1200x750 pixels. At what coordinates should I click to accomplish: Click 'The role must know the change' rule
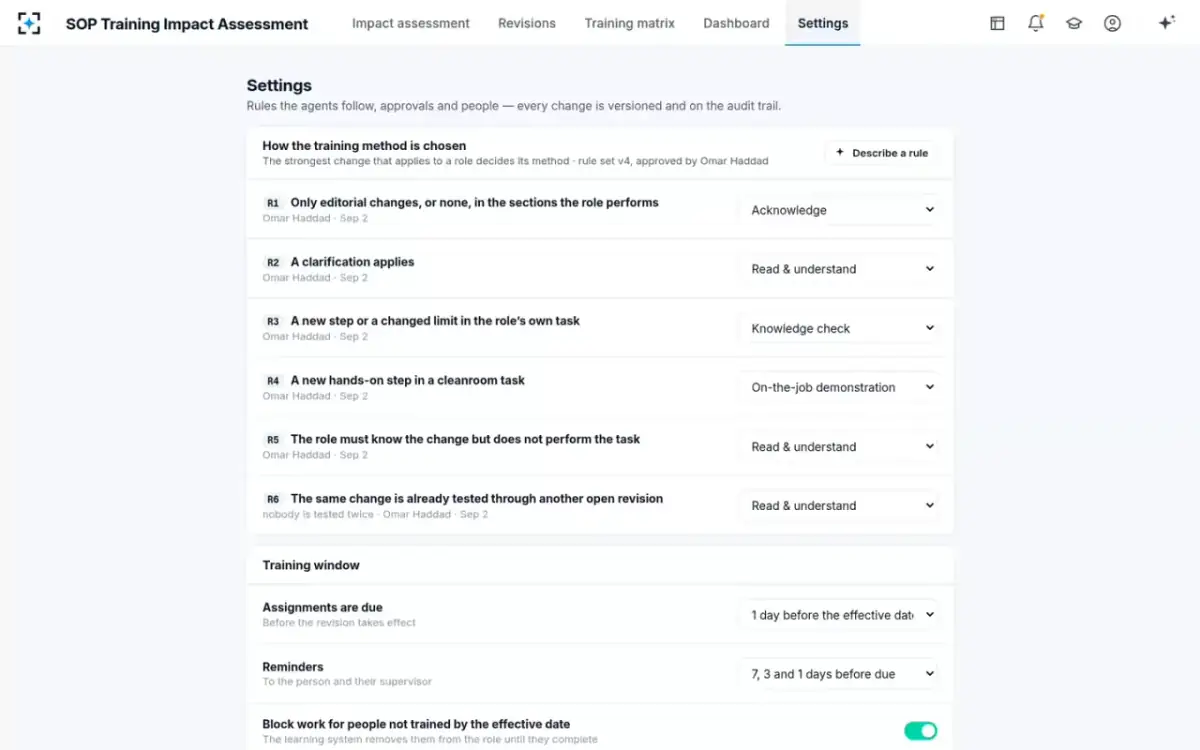pyautogui.click(x=465, y=439)
